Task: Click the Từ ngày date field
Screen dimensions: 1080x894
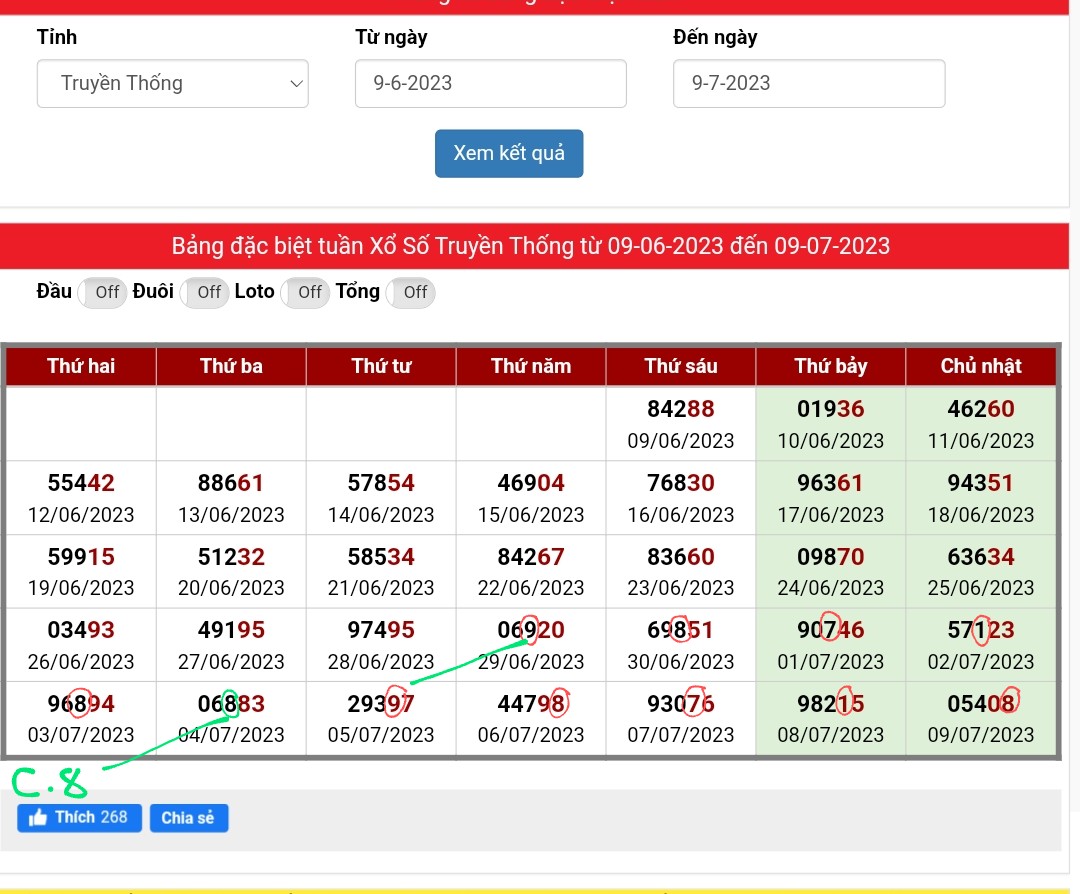Action: click(490, 84)
